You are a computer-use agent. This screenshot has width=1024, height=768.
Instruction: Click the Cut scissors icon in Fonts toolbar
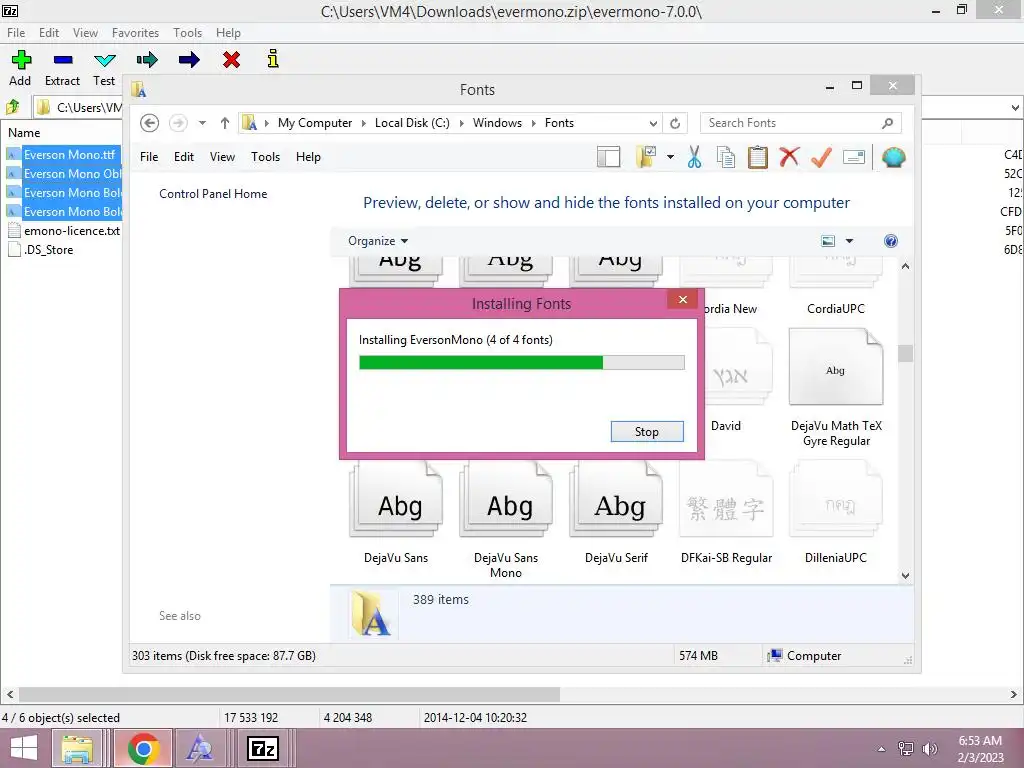tap(694, 157)
